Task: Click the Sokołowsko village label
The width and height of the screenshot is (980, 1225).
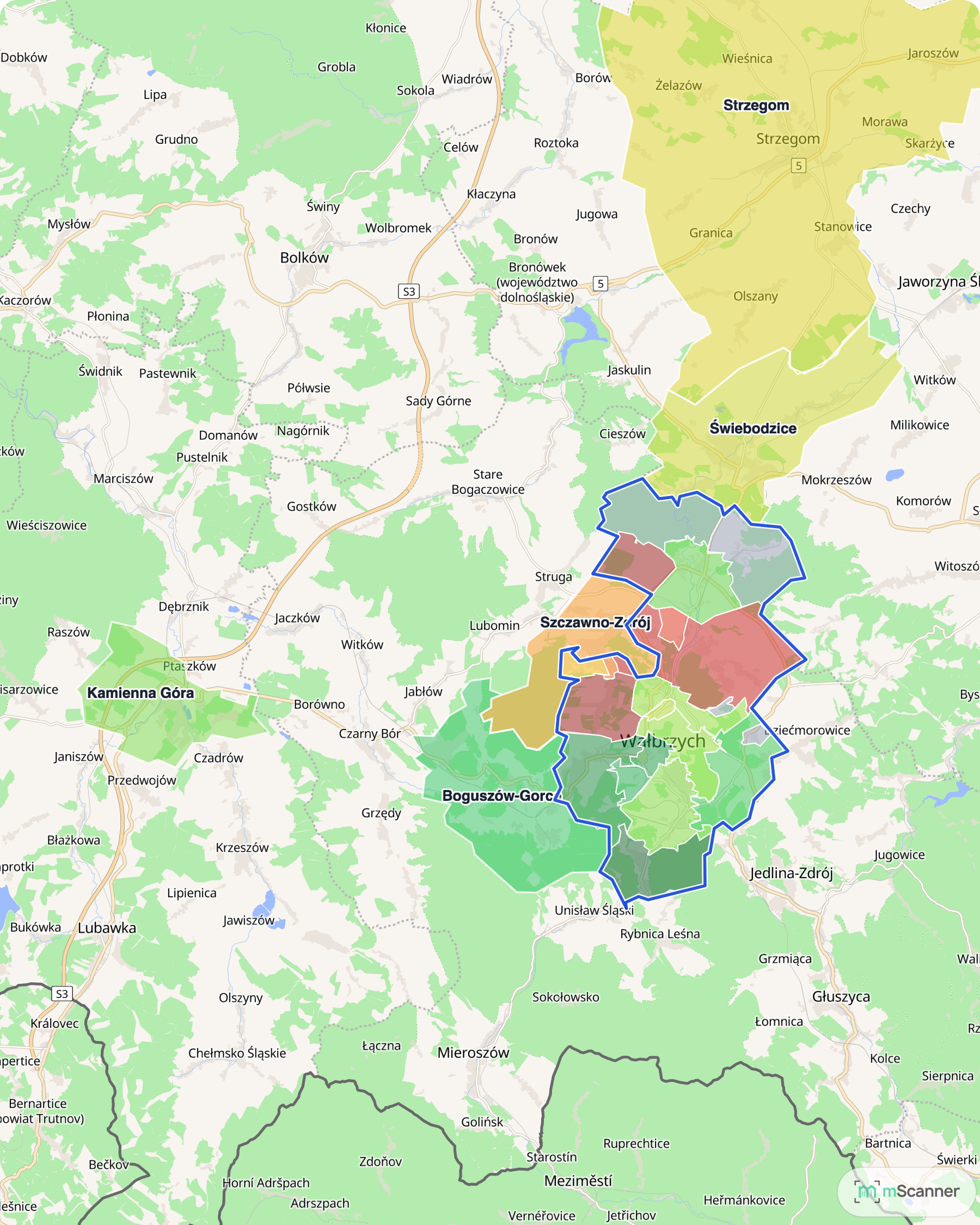Action: 565,996
